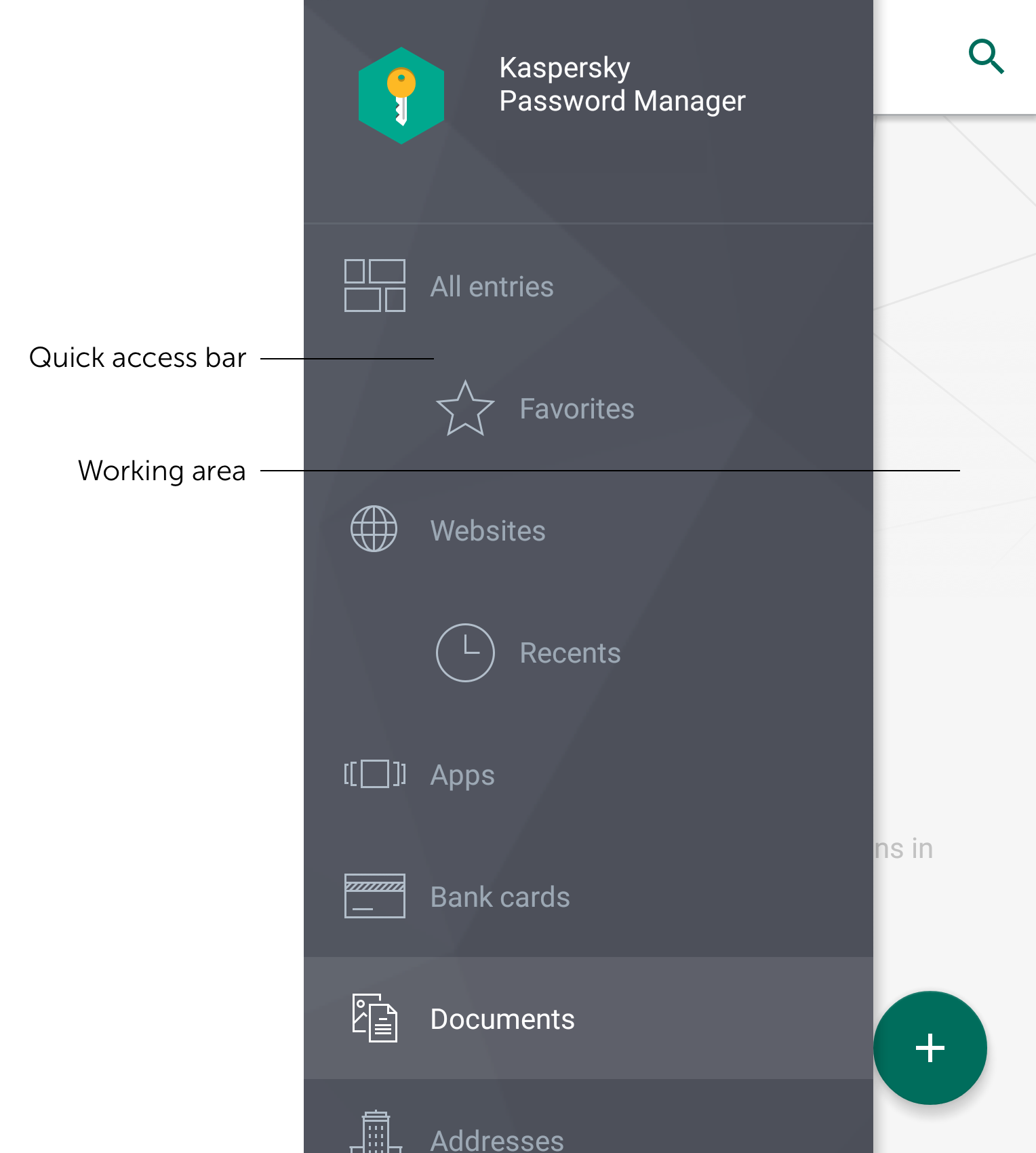Click the Apps brackets icon
Image resolution: width=1036 pixels, height=1153 pixels.
click(375, 774)
